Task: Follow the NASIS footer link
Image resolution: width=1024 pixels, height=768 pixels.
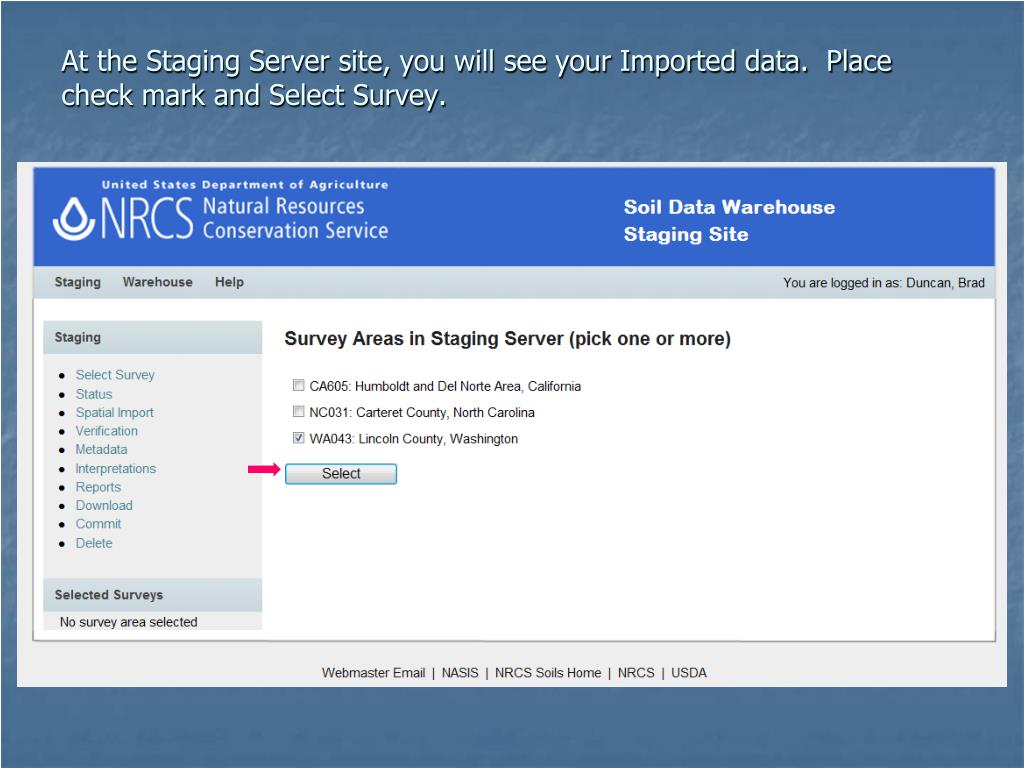Action: click(460, 673)
